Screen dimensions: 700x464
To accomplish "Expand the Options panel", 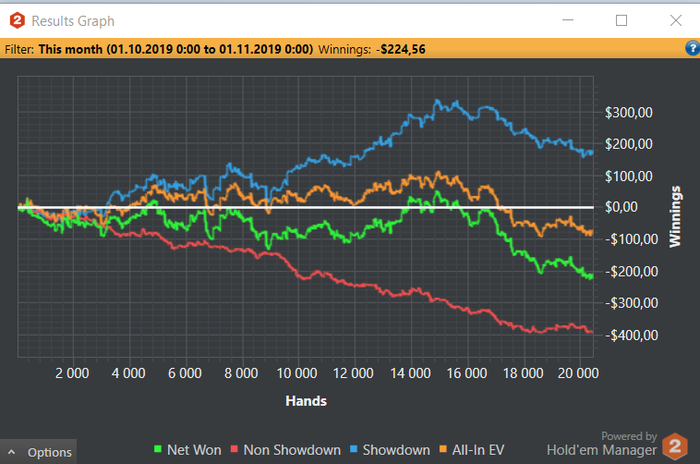I will [x=38, y=452].
